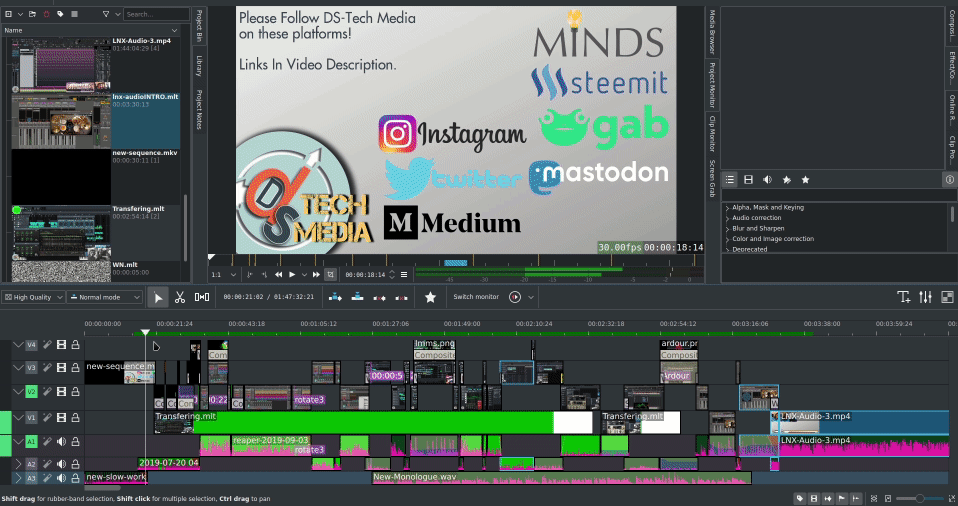Set zone in point in monitor
The height and width of the screenshot is (506, 958).
coord(250,275)
